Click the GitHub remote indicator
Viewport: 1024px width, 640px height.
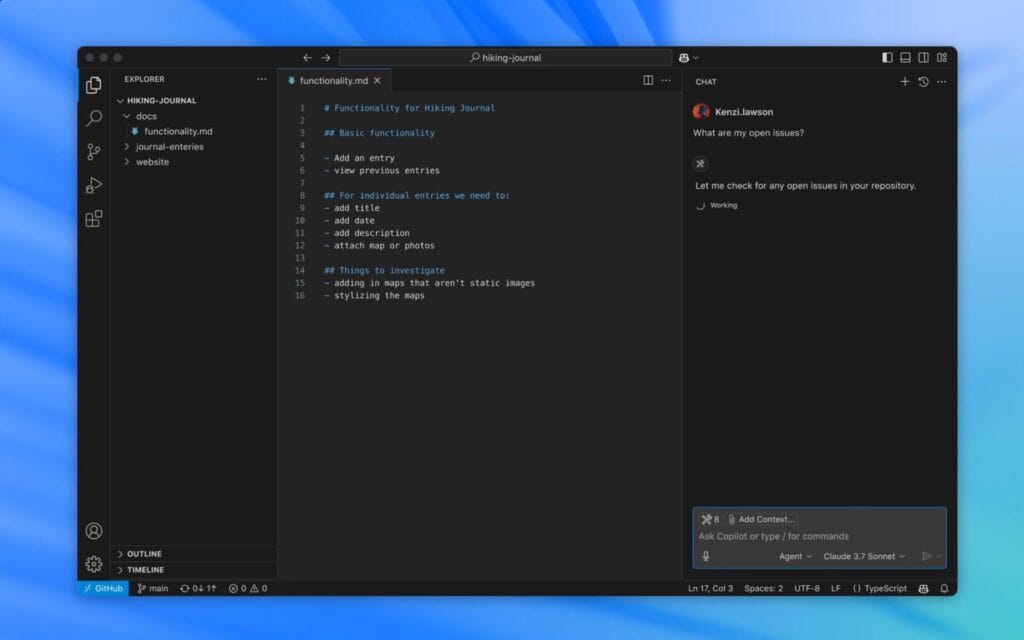[x=103, y=588]
